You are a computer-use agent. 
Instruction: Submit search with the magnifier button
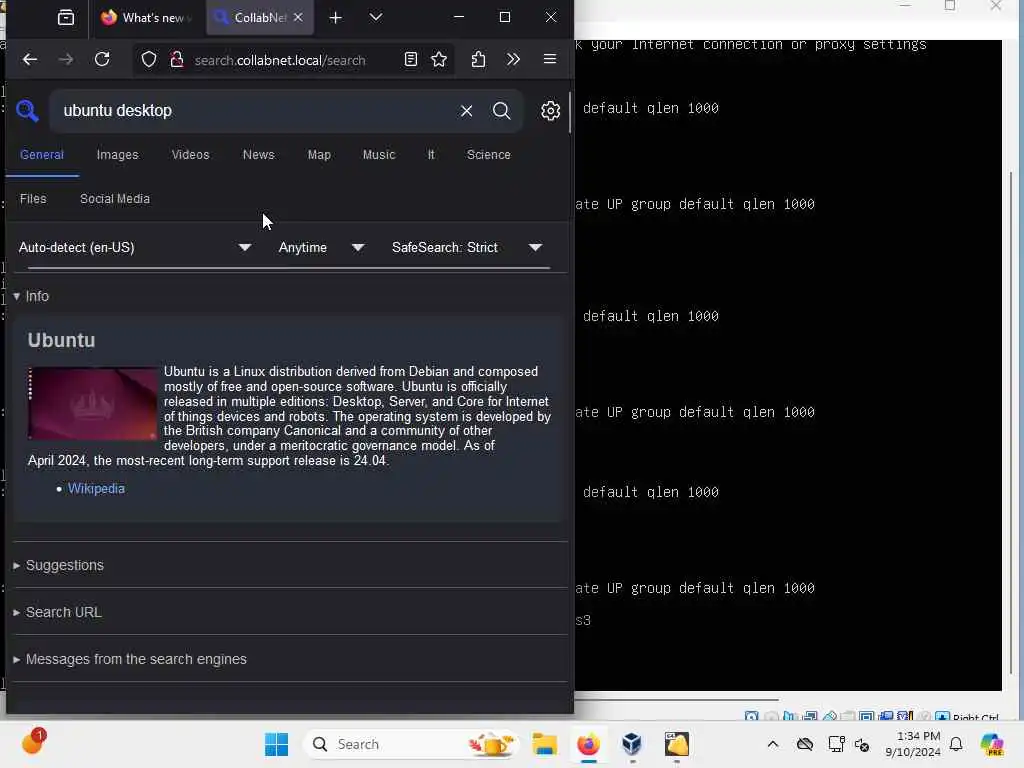point(502,111)
